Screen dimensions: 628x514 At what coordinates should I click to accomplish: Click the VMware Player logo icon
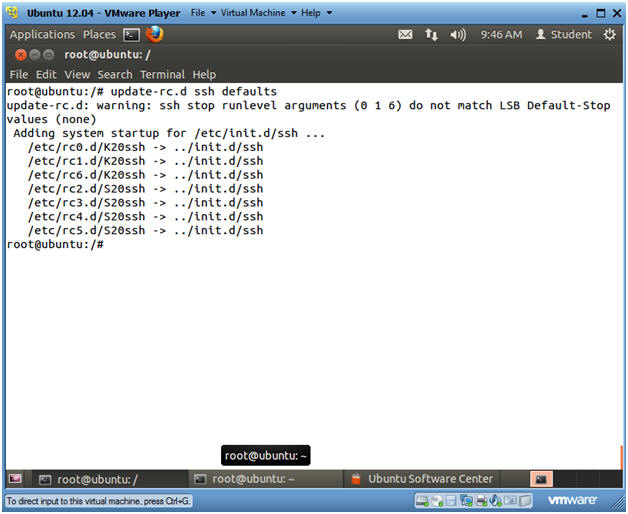[x=13, y=13]
